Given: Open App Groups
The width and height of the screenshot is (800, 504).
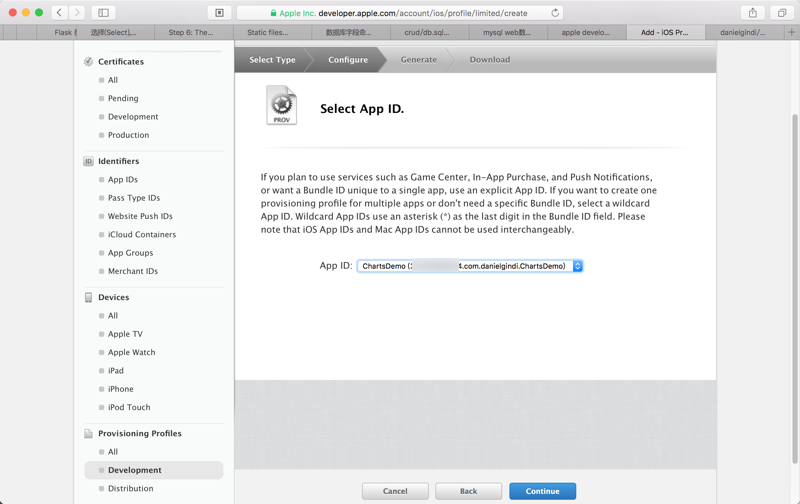Looking at the screenshot, I should (x=131, y=253).
